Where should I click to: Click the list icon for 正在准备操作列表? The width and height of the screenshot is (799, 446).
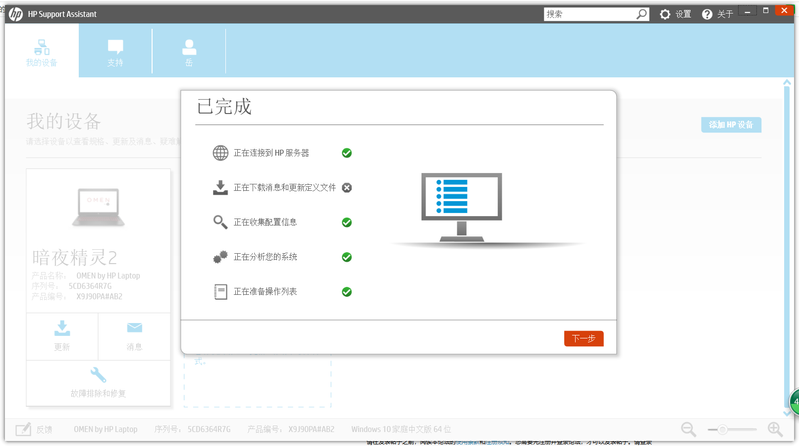point(221,292)
